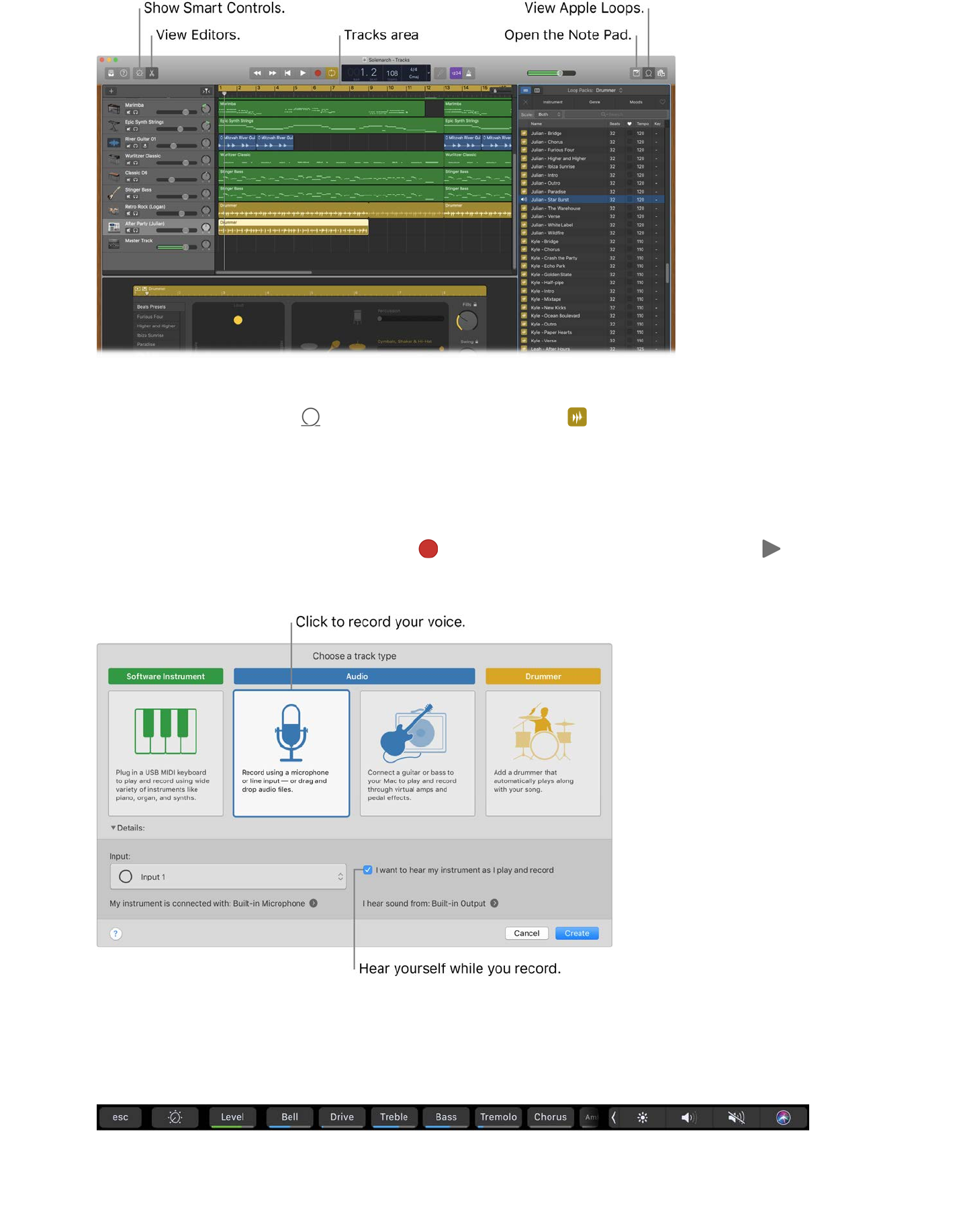This screenshot has height=1232, width=967.
Task: Open the Apple Loops browser button
Action: pos(649,73)
